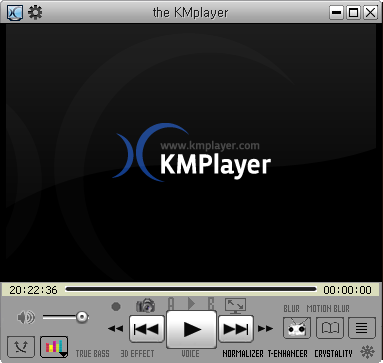Toggle the Blur video filter

click(x=292, y=309)
